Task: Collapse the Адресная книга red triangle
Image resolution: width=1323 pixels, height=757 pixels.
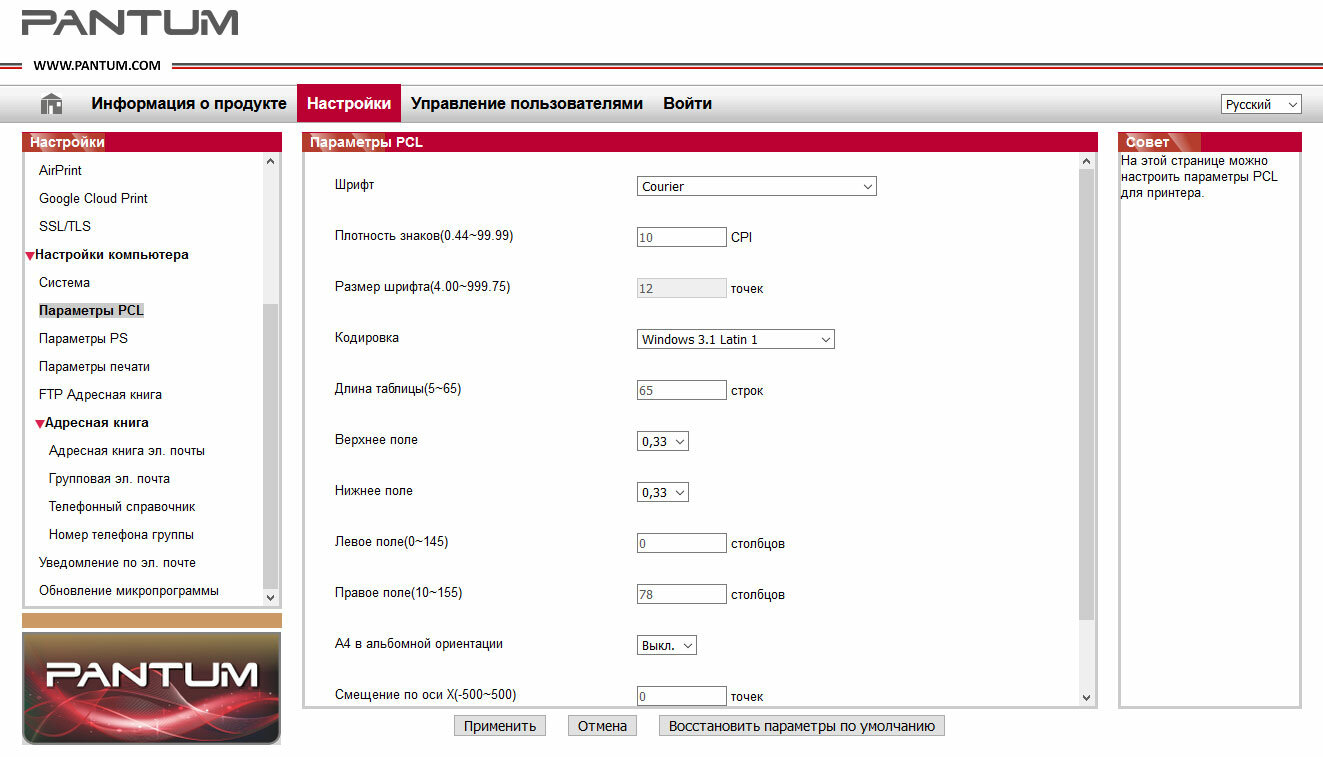Action: point(40,424)
